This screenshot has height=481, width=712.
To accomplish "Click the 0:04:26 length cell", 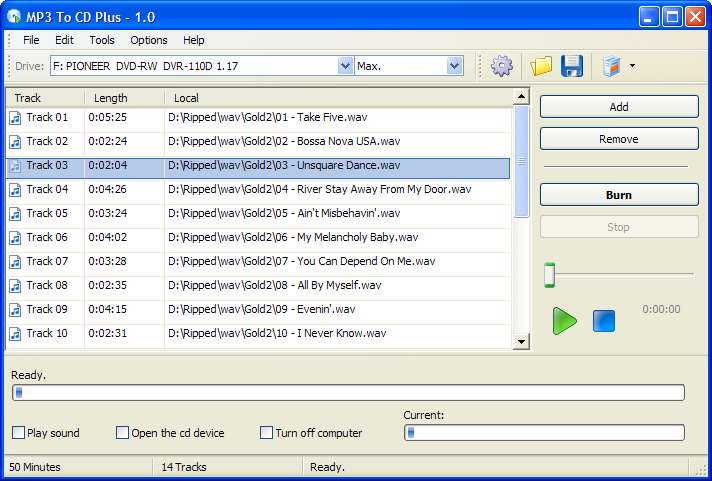I will [108, 189].
